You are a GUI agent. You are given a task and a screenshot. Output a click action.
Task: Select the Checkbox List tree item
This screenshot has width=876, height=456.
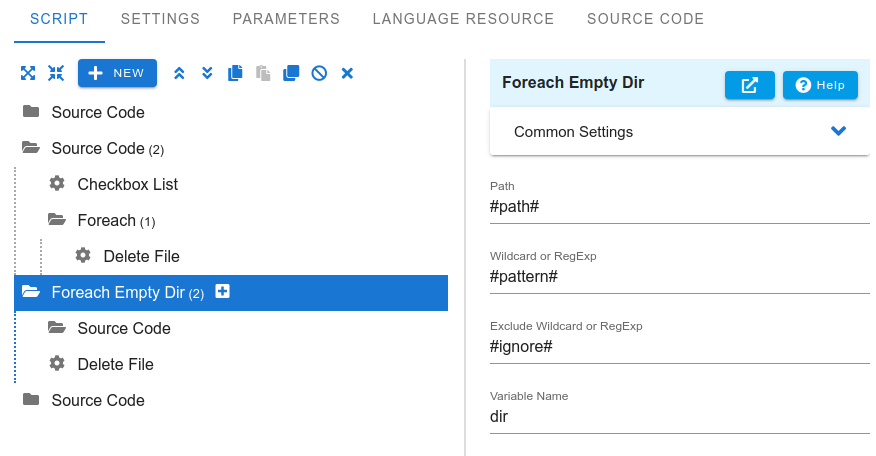[127, 184]
